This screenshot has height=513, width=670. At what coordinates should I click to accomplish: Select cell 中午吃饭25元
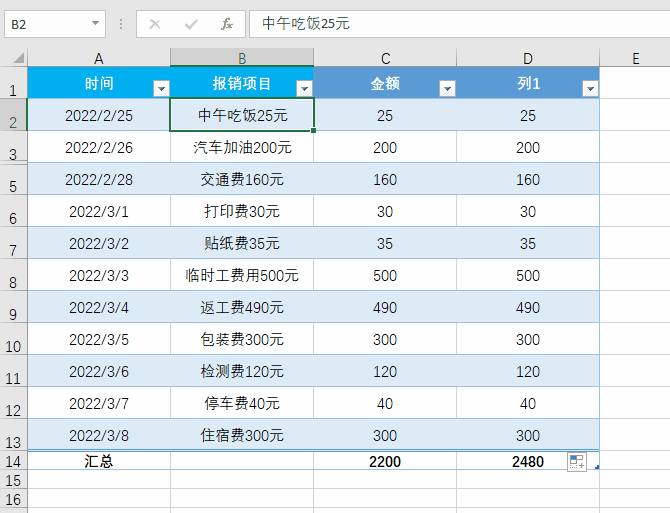click(x=242, y=115)
